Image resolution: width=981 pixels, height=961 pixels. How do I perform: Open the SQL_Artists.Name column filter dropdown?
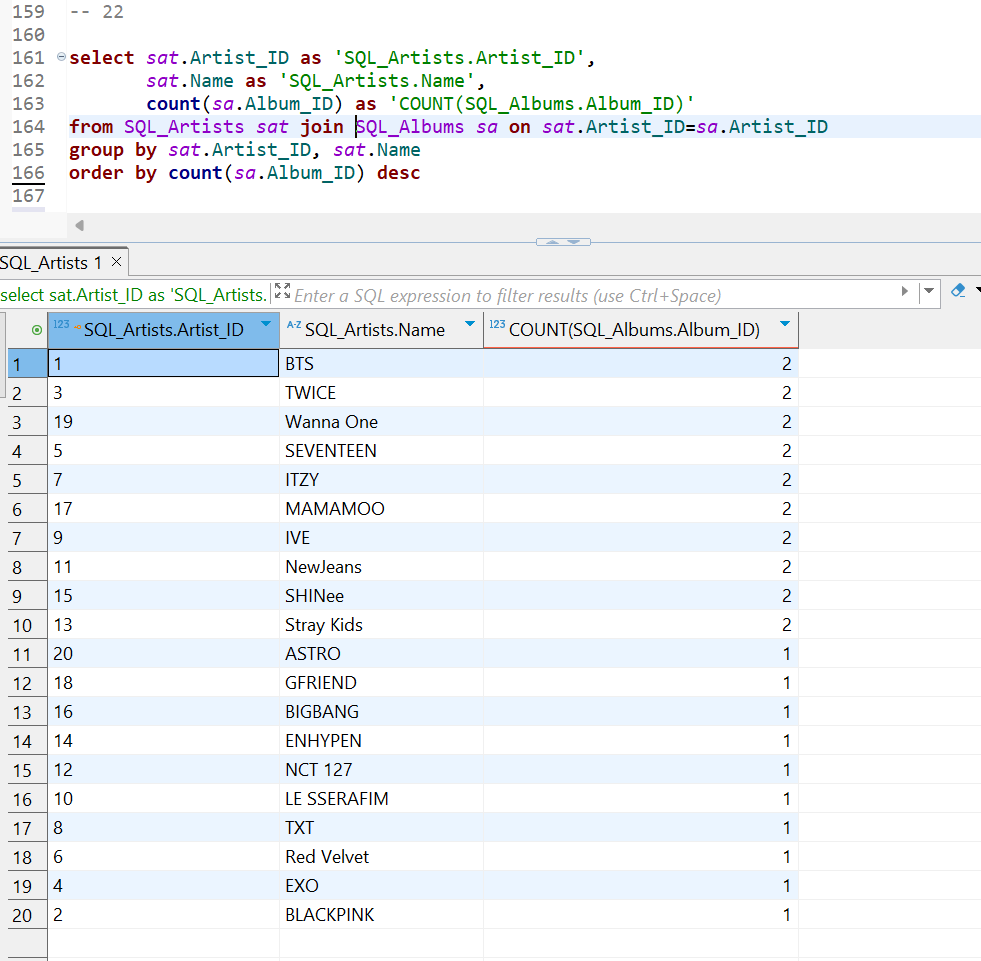click(470, 323)
